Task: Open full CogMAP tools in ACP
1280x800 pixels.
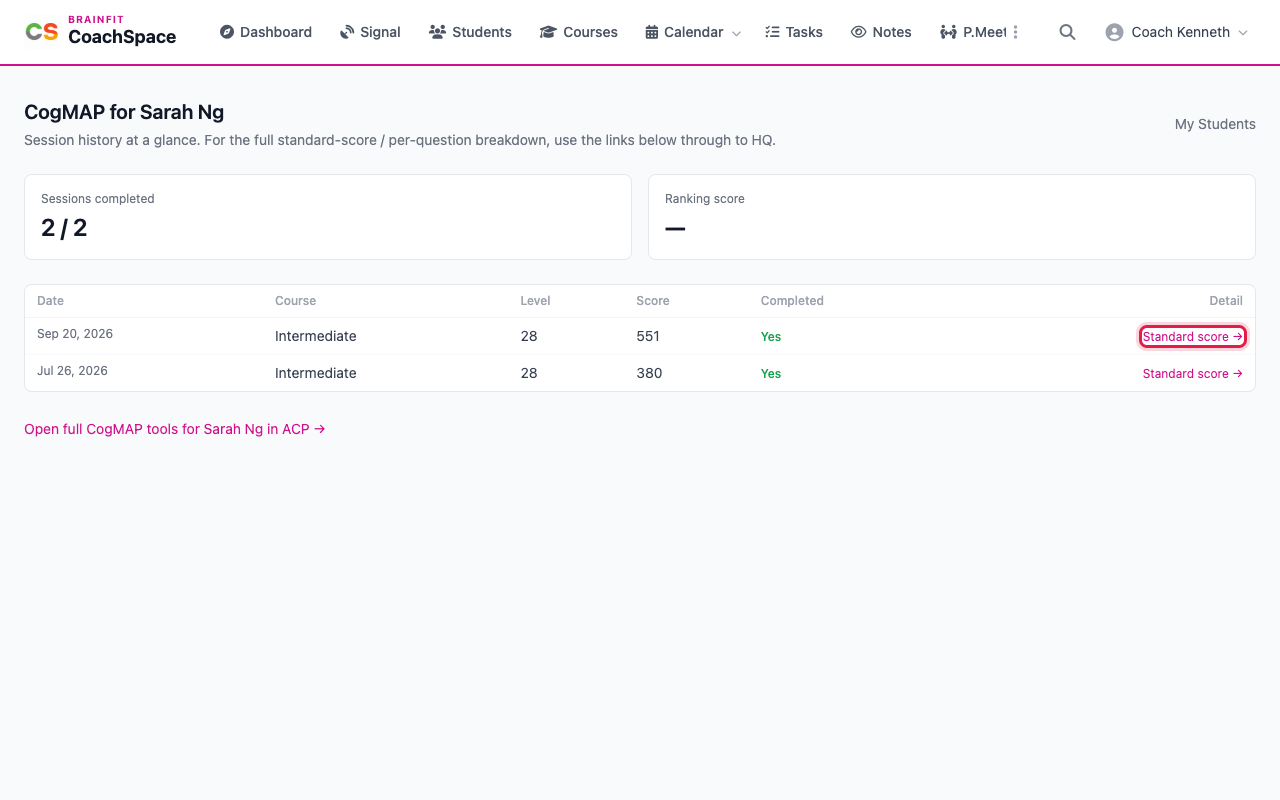Action: [175, 429]
